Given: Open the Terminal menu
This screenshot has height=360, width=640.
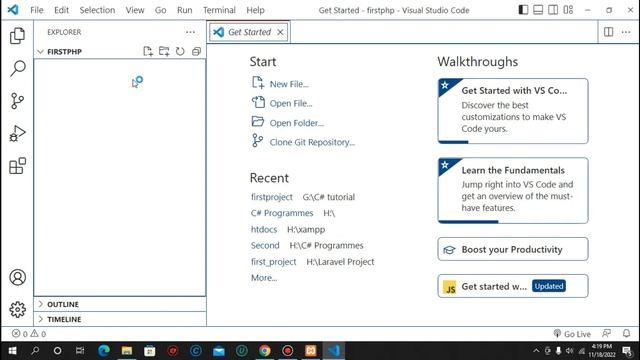Looking at the screenshot, I should (219, 10).
